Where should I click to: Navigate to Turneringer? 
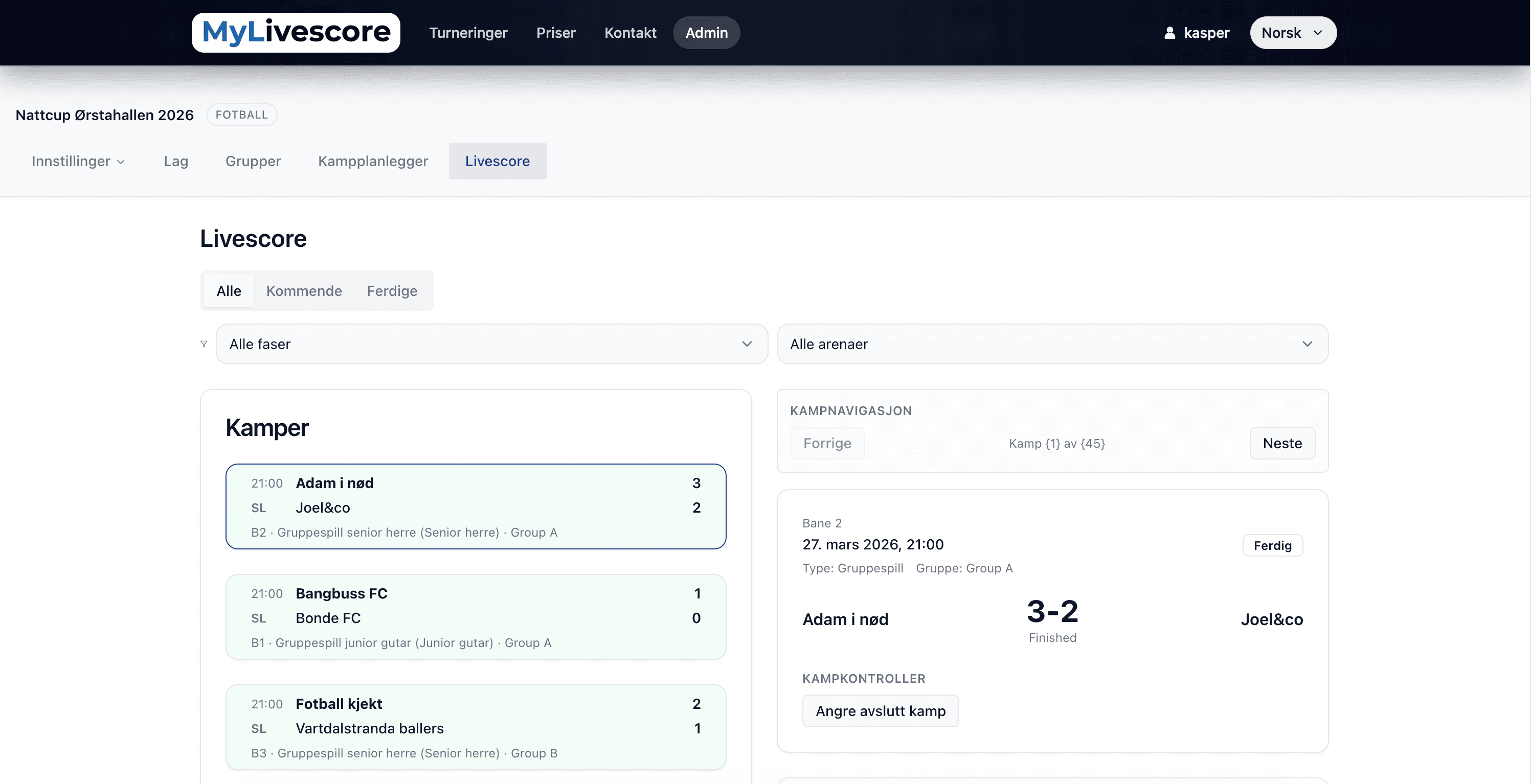click(x=468, y=33)
